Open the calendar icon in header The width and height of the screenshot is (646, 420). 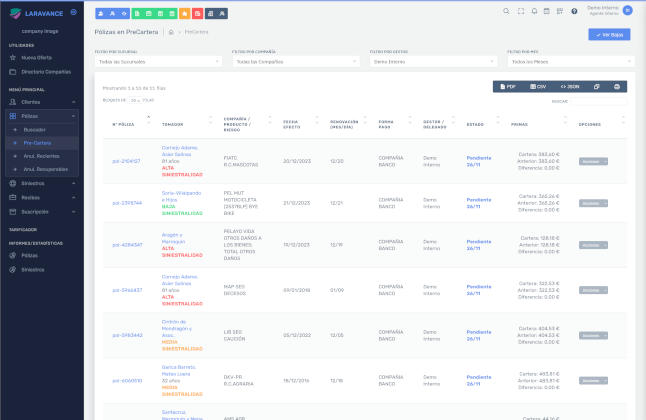[x=547, y=11]
